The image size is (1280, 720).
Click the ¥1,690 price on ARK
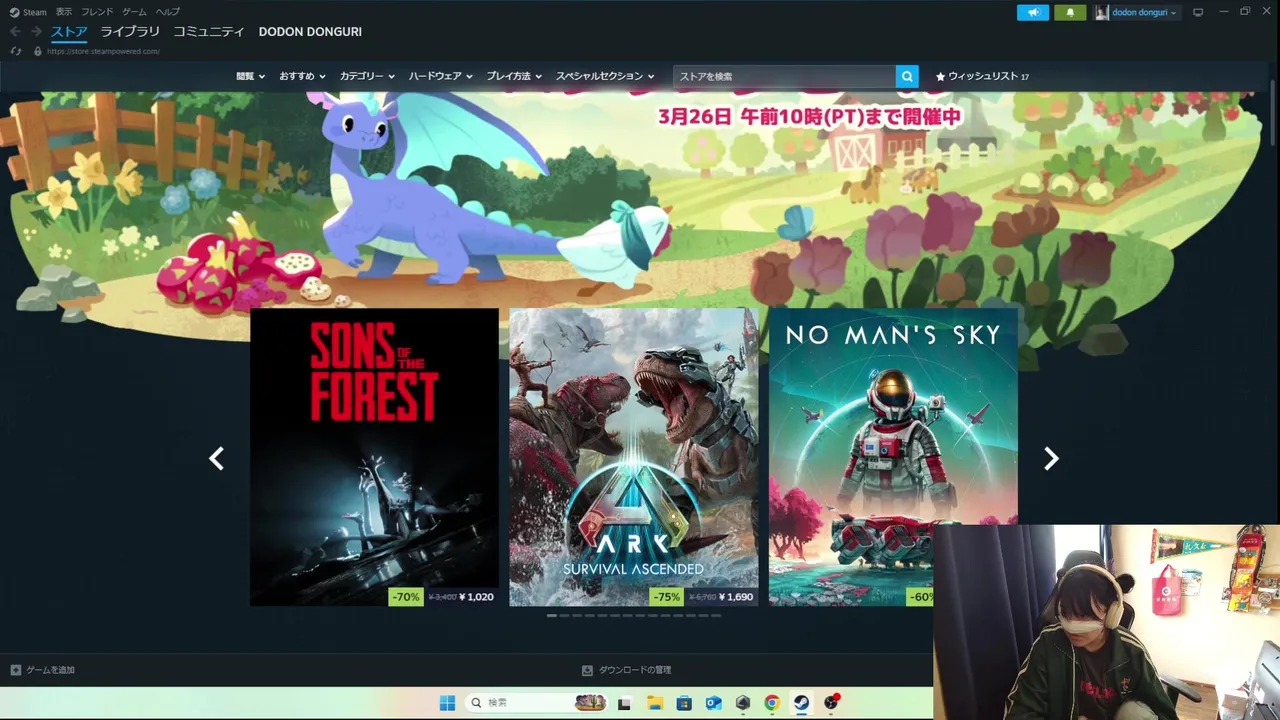[736, 596]
